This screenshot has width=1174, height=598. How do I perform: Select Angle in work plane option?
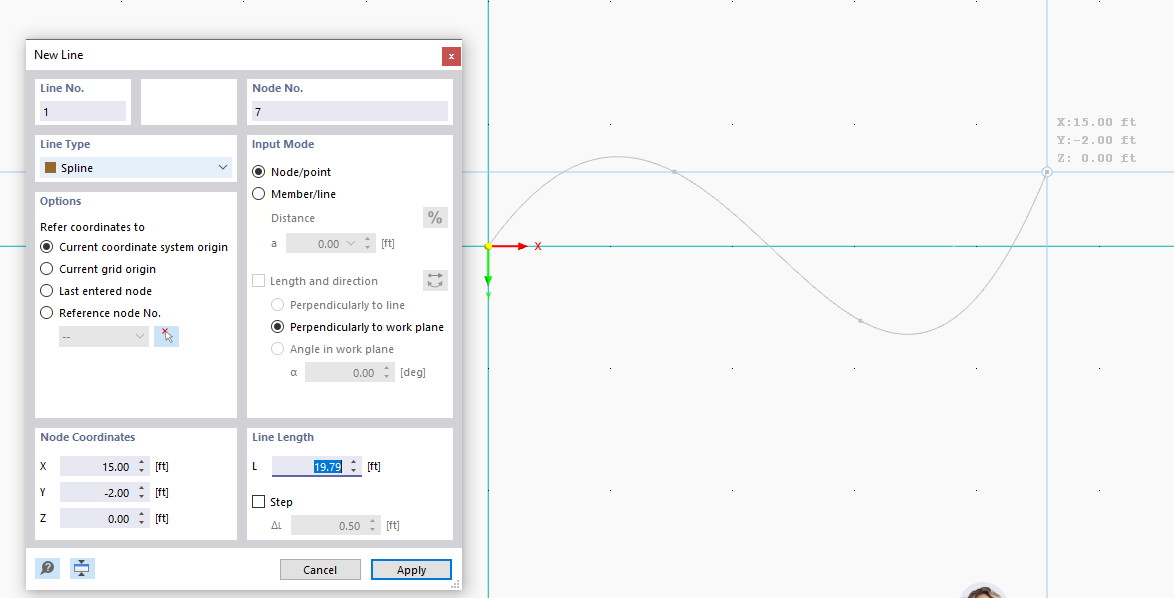coord(276,348)
